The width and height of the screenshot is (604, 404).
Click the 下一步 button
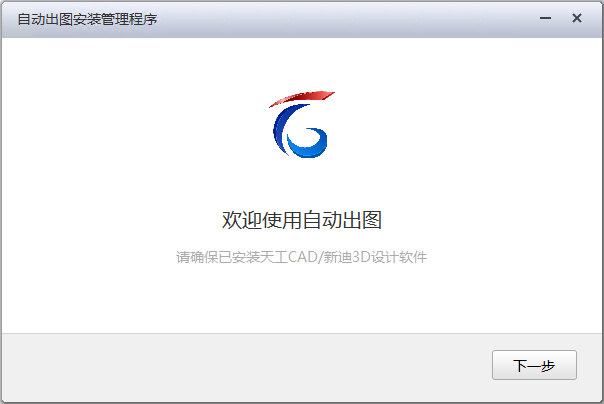pyautogui.click(x=534, y=365)
